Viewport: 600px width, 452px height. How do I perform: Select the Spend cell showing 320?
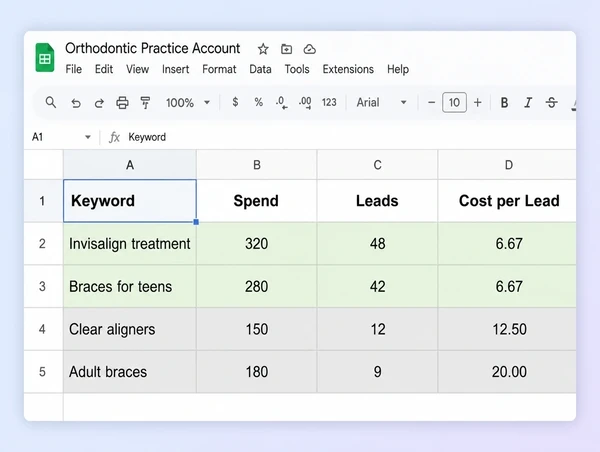tap(257, 243)
